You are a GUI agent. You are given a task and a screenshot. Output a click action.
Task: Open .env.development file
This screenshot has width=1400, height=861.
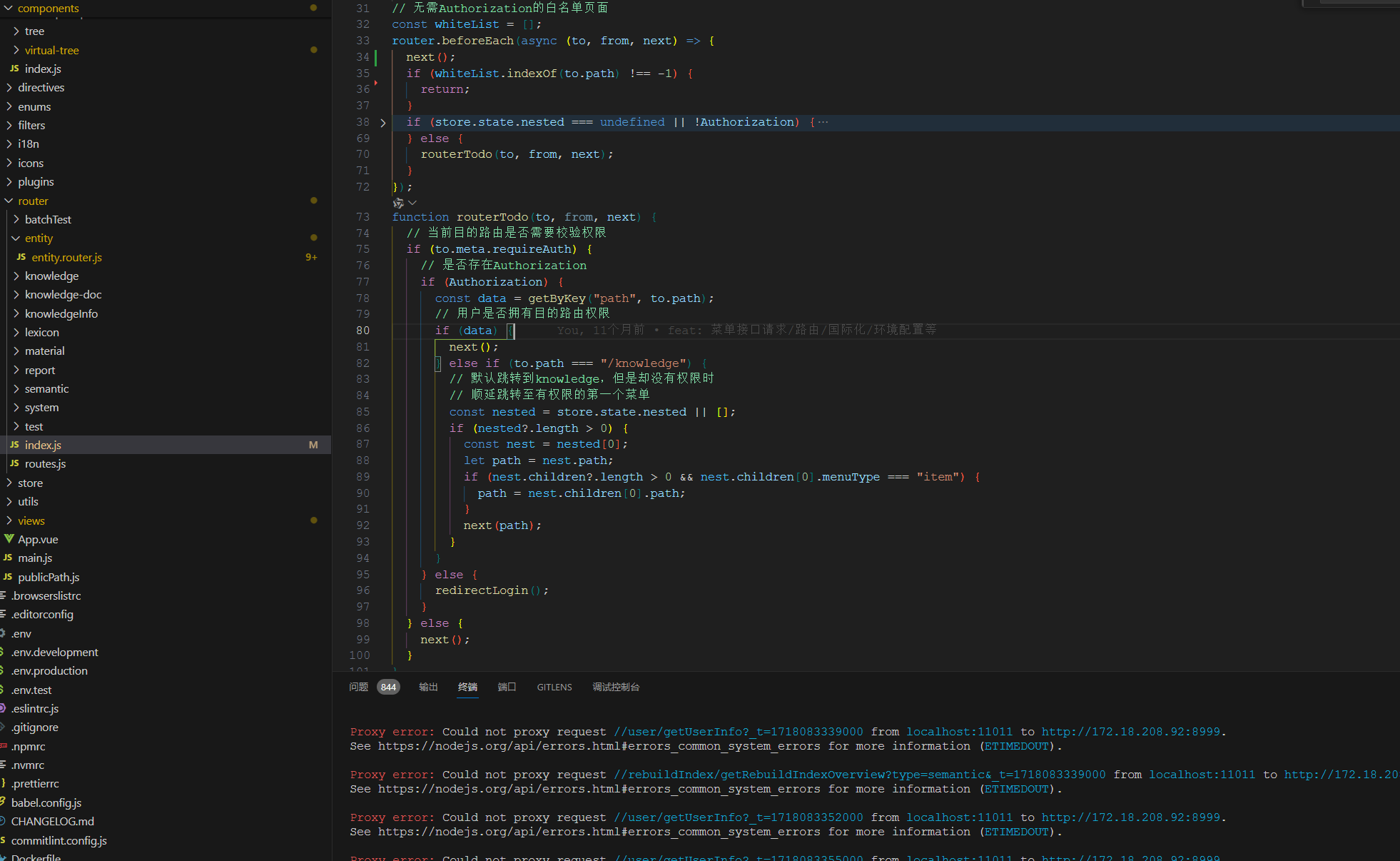(x=54, y=653)
